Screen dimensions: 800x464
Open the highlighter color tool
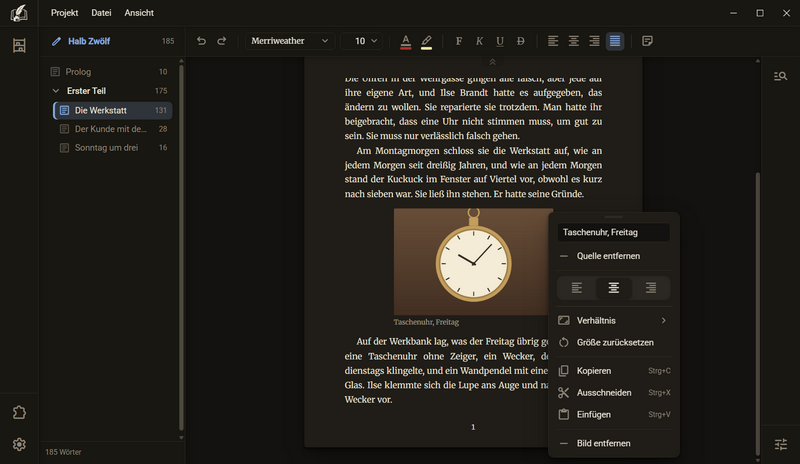click(x=427, y=41)
